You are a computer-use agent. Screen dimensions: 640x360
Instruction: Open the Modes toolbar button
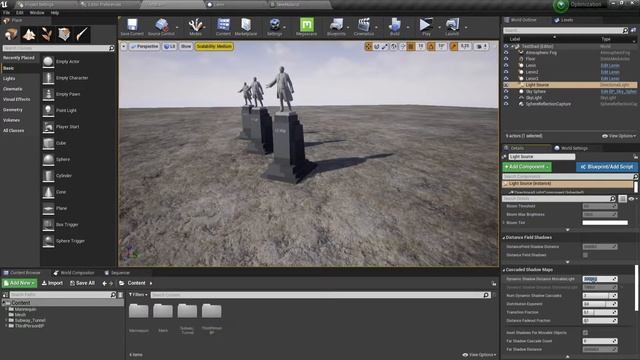click(x=196, y=27)
